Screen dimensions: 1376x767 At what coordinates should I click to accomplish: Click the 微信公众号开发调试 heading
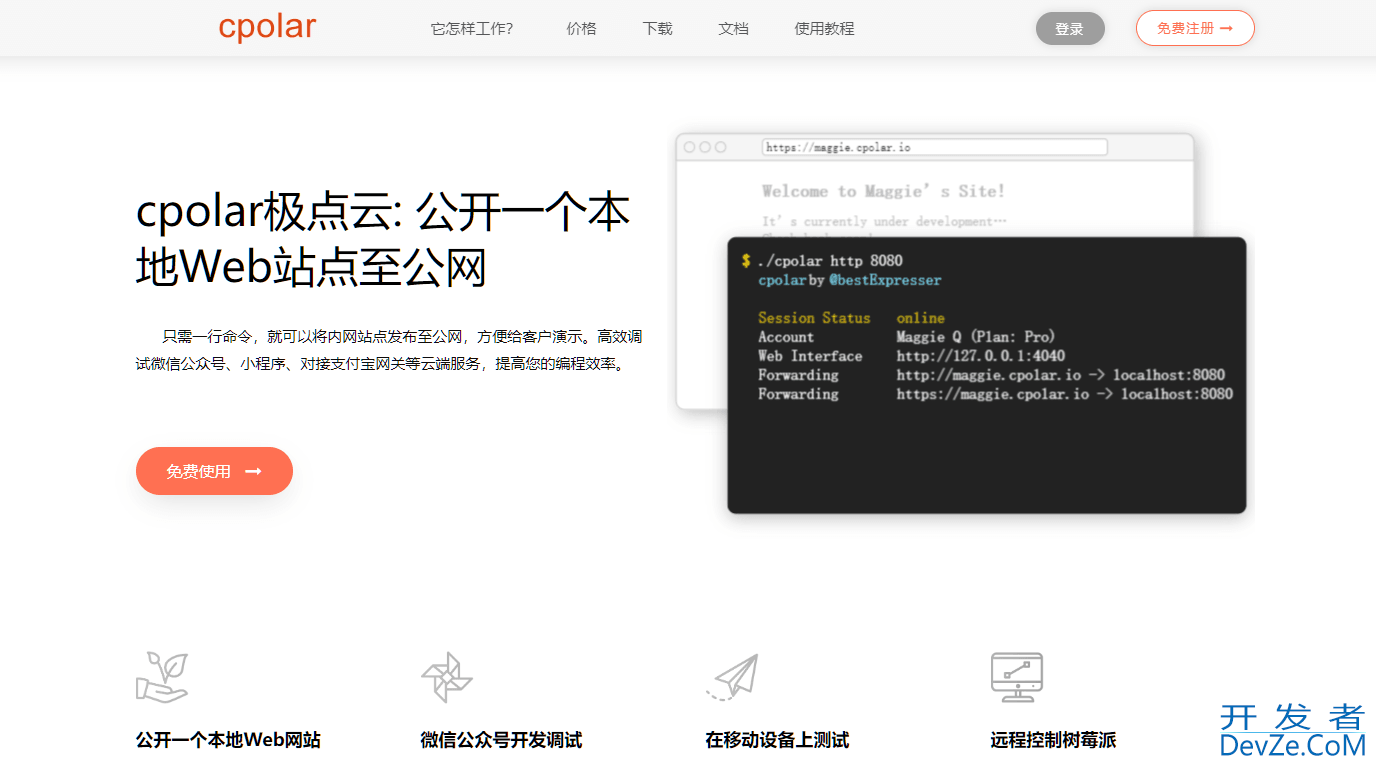[501, 740]
